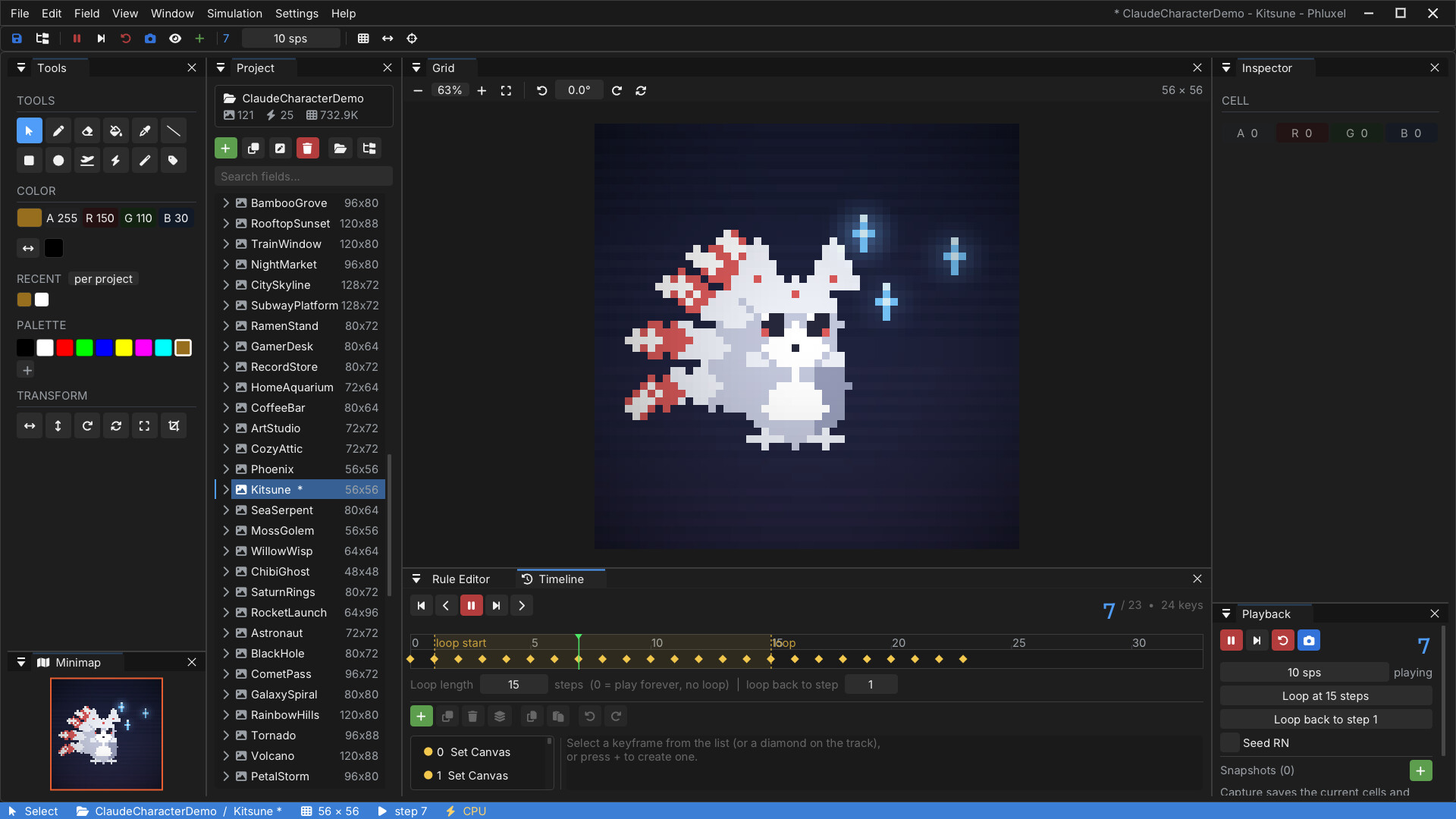Toggle grid lines in top toolbar

363,38
